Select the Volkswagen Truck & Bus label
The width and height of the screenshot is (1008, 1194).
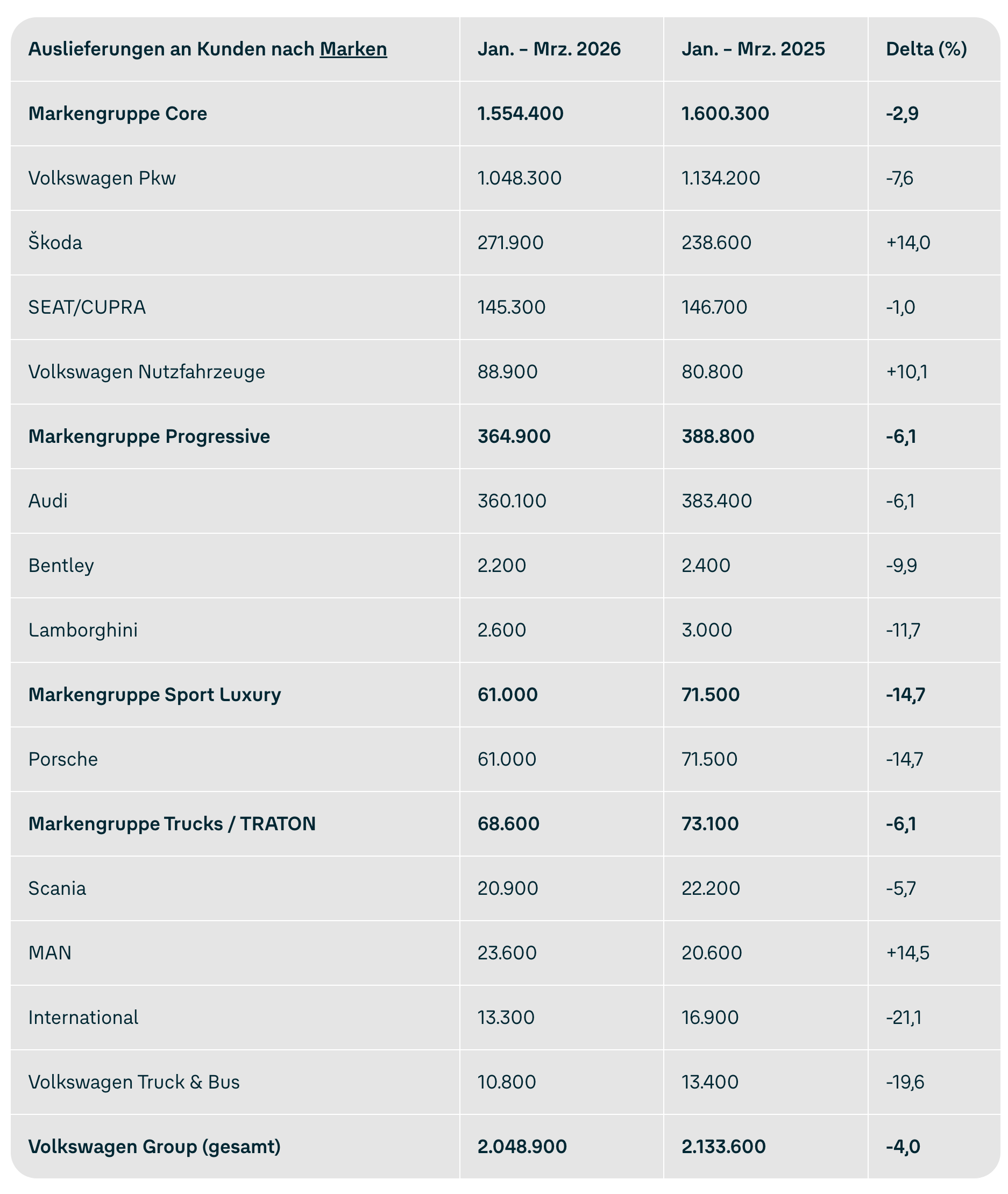134,1083
